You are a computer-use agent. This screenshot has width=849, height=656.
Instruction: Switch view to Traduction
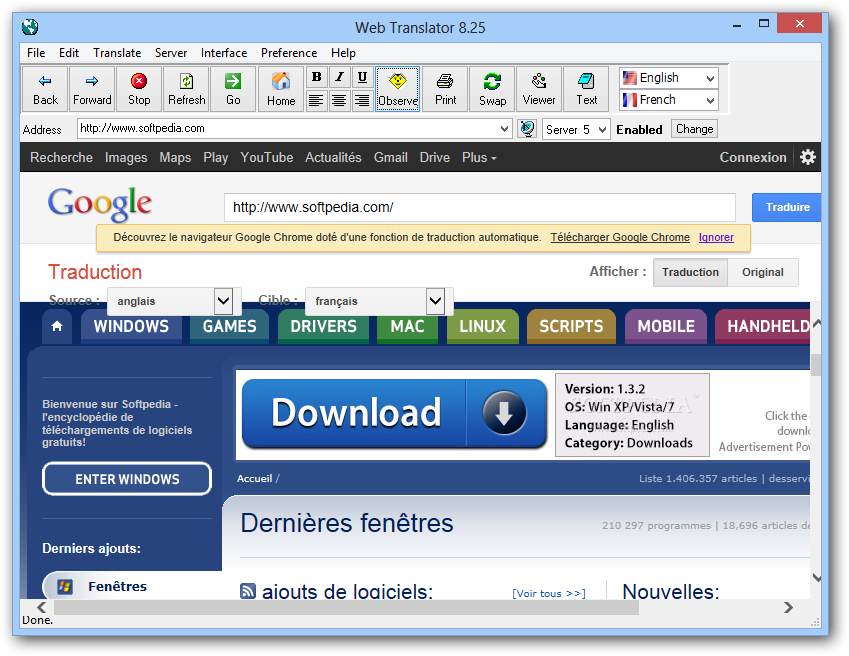(690, 272)
